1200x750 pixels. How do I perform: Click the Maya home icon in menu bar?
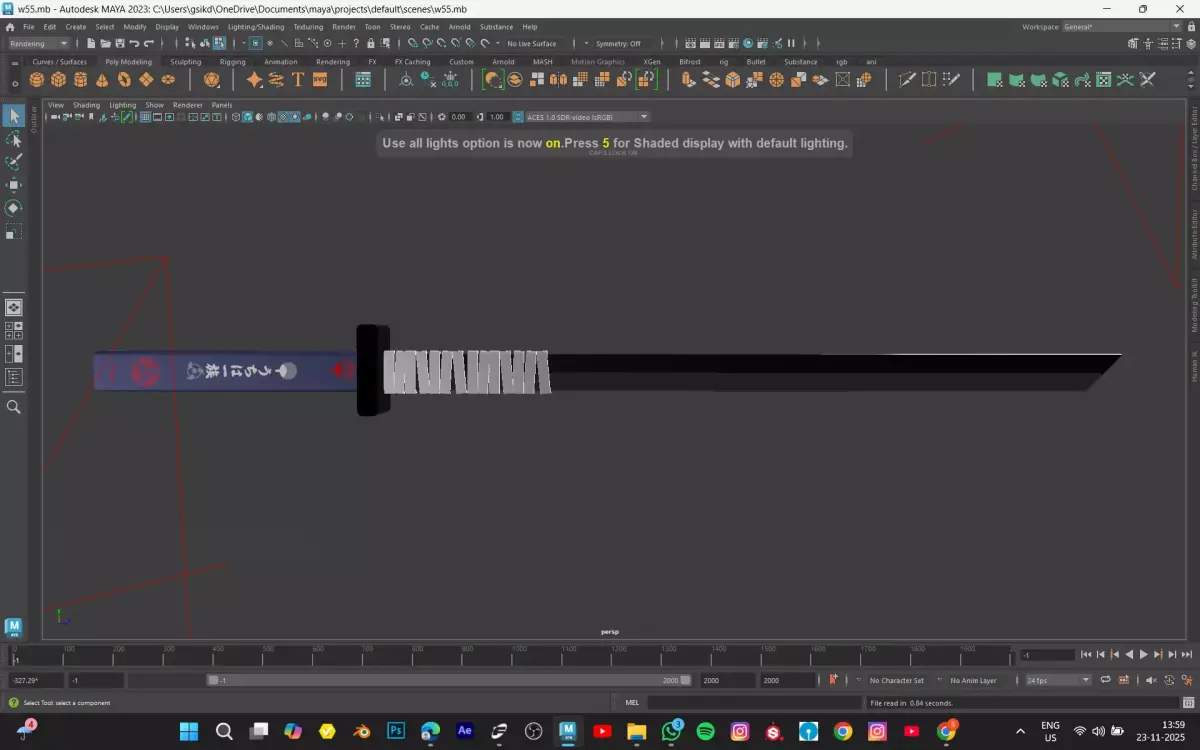[10, 27]
